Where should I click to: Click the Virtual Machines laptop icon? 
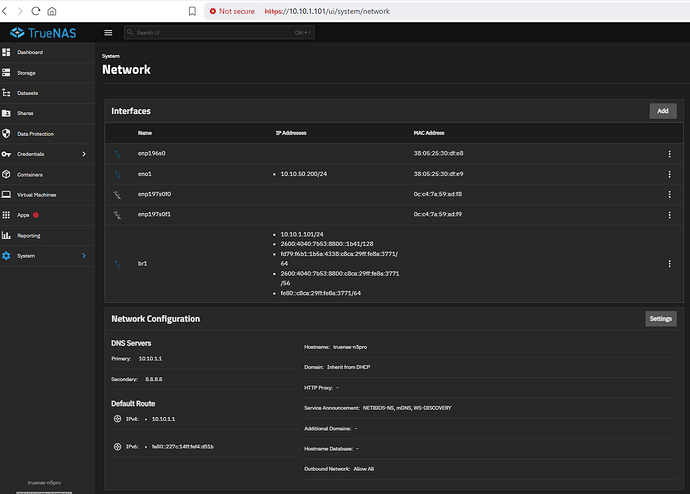[x=6, y=194]
